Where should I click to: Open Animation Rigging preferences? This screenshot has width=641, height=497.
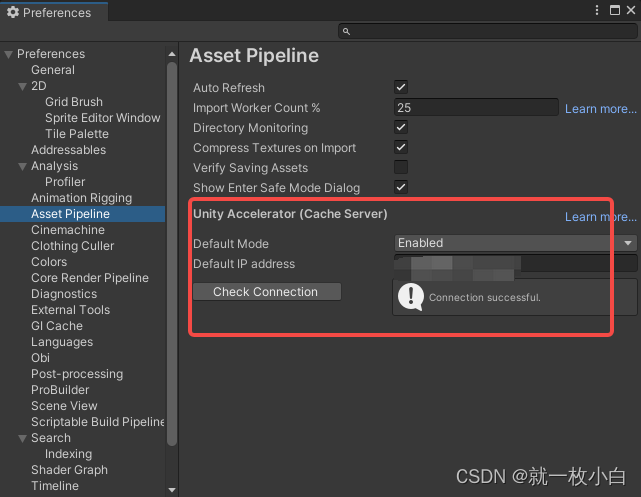click(81, 198)
